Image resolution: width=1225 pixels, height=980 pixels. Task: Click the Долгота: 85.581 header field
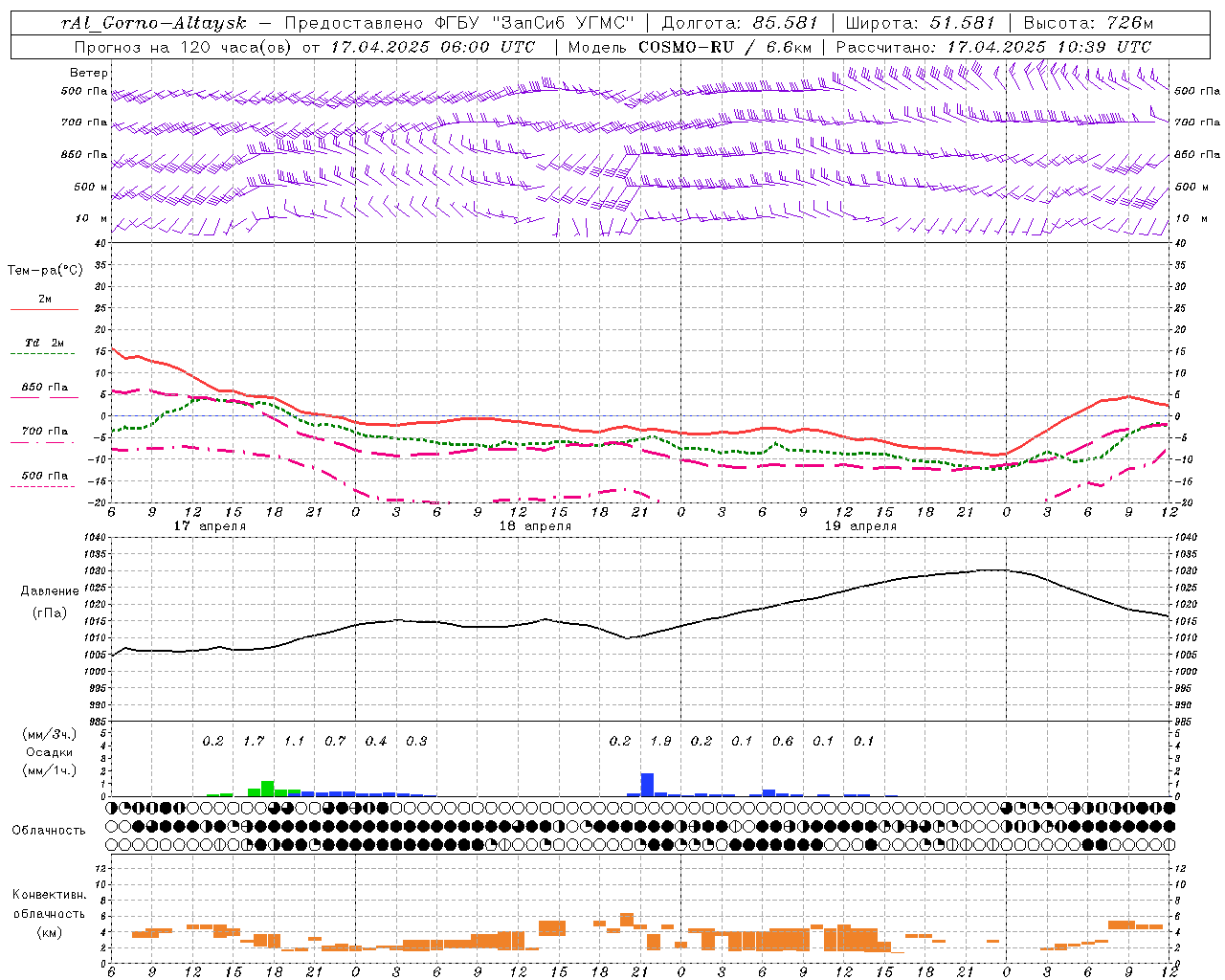point(740,23)
